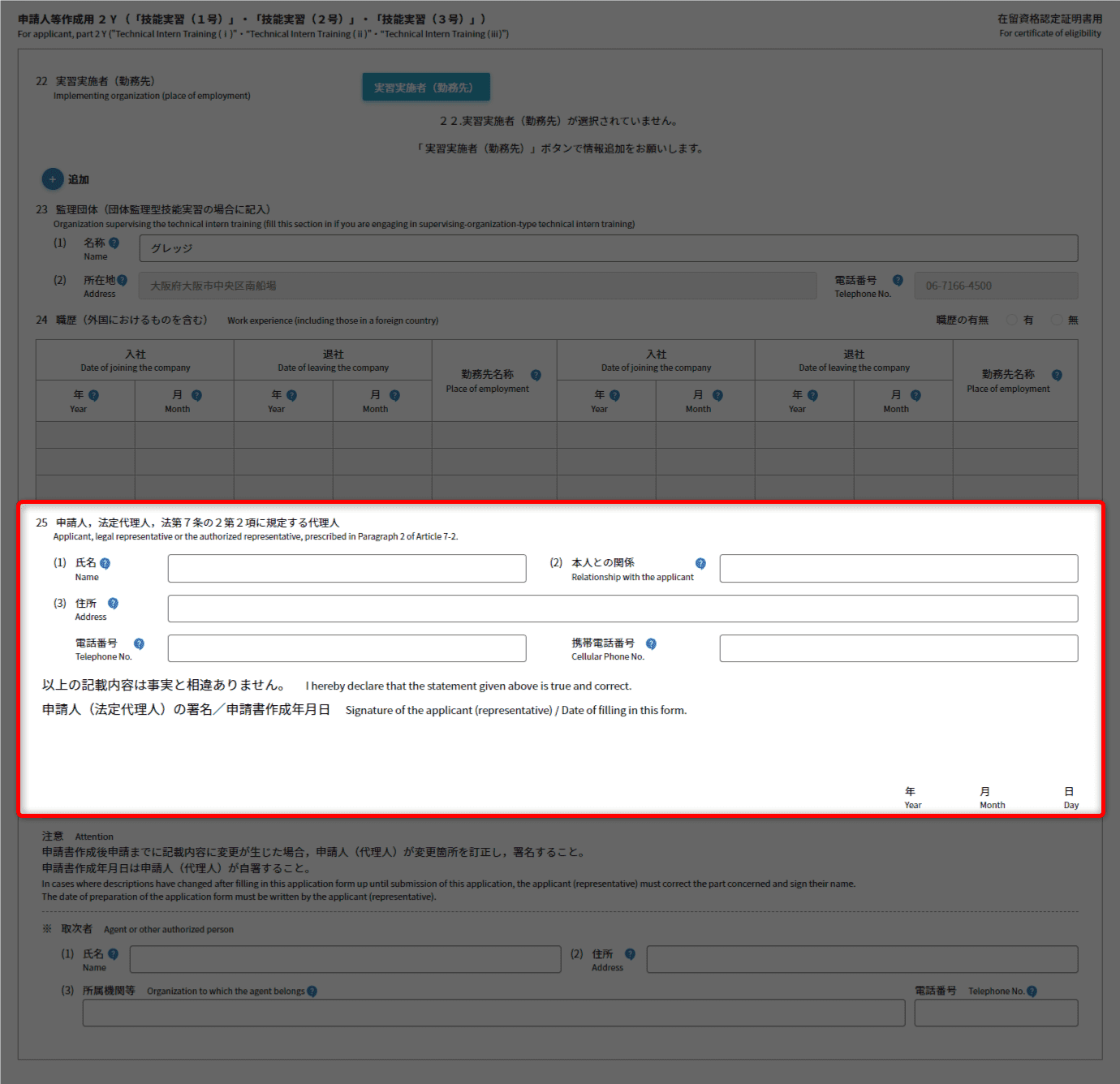Click help icon next to 氏名 in section 25
The image size is (1120, 1084).
(x=105, y=563)
